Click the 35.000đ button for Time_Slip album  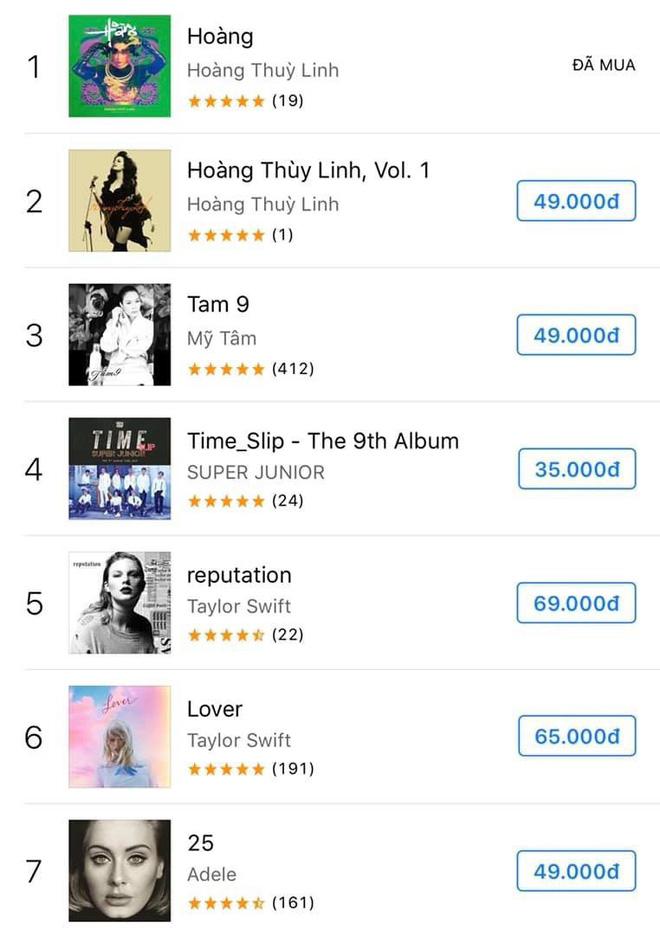click(x=575, y=468)
